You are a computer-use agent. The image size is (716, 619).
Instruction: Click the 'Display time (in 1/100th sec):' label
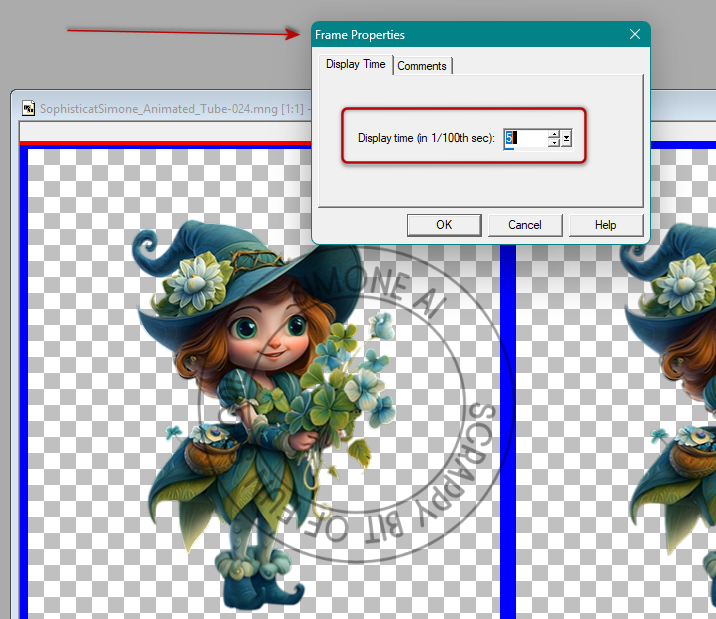(x=426, y=138)
